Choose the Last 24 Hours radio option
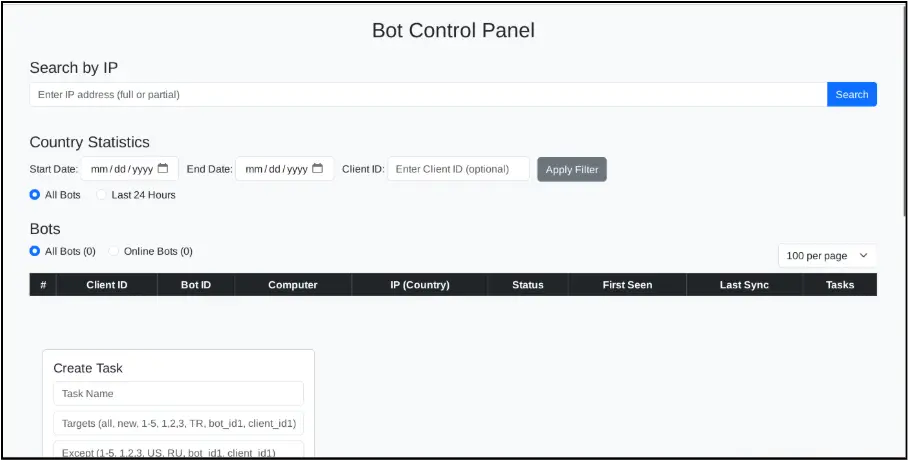 [101, 195]
